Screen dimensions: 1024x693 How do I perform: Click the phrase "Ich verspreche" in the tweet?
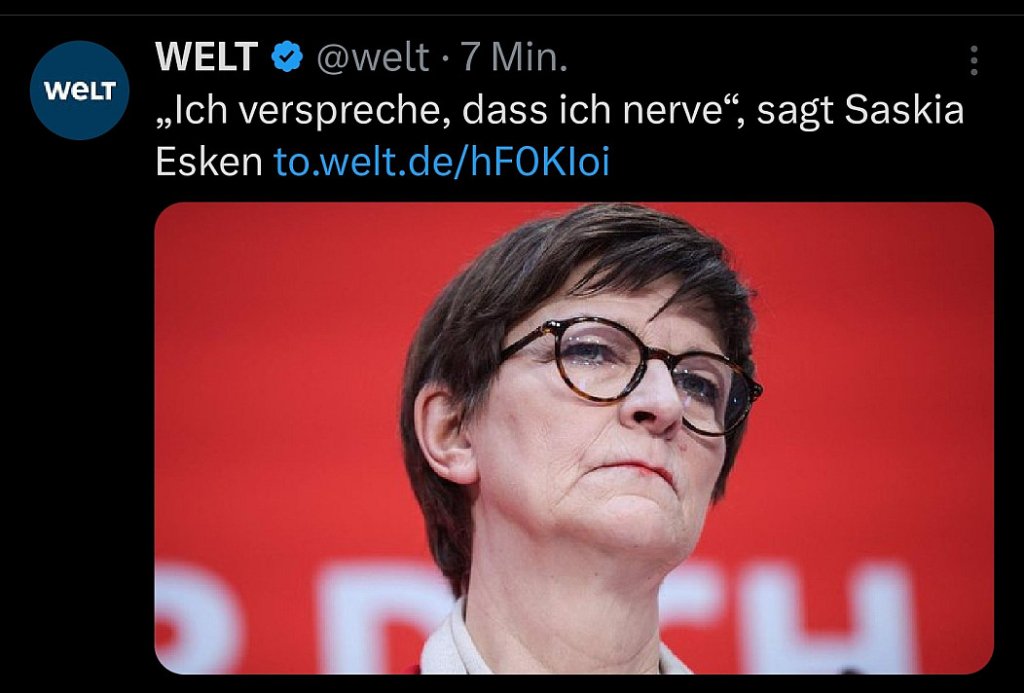pos(297,110)
